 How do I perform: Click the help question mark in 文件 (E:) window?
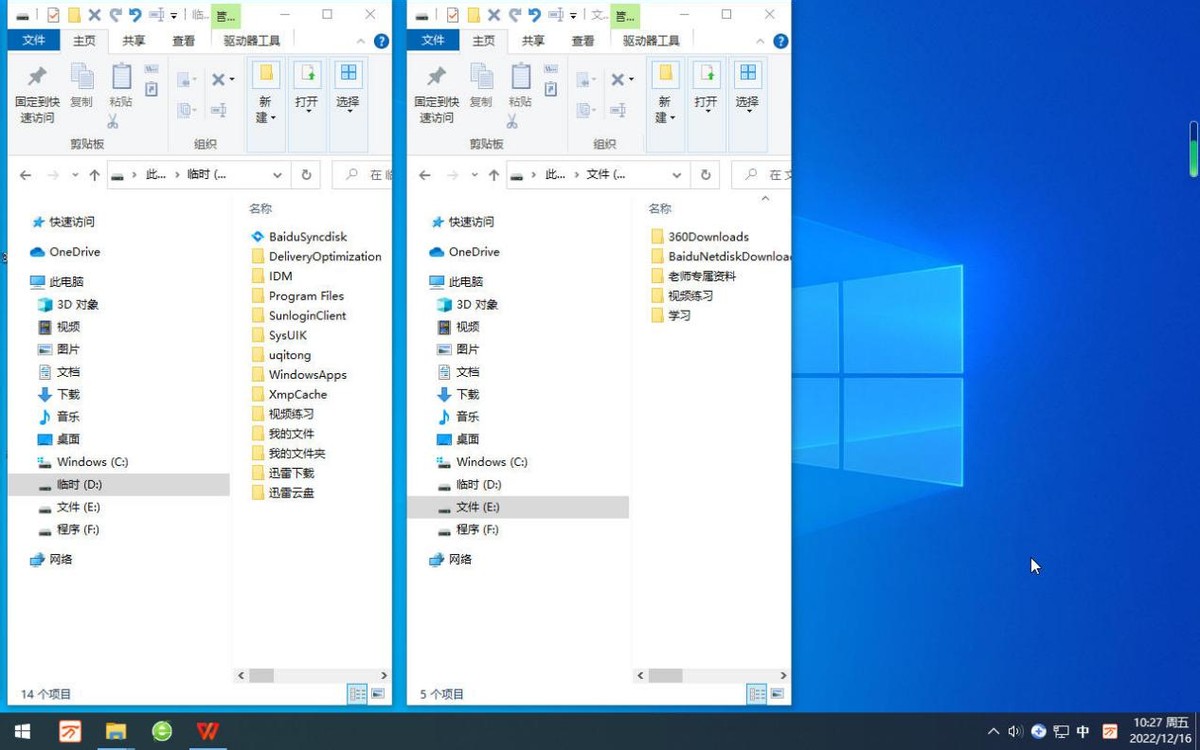(x=780, y=41)
